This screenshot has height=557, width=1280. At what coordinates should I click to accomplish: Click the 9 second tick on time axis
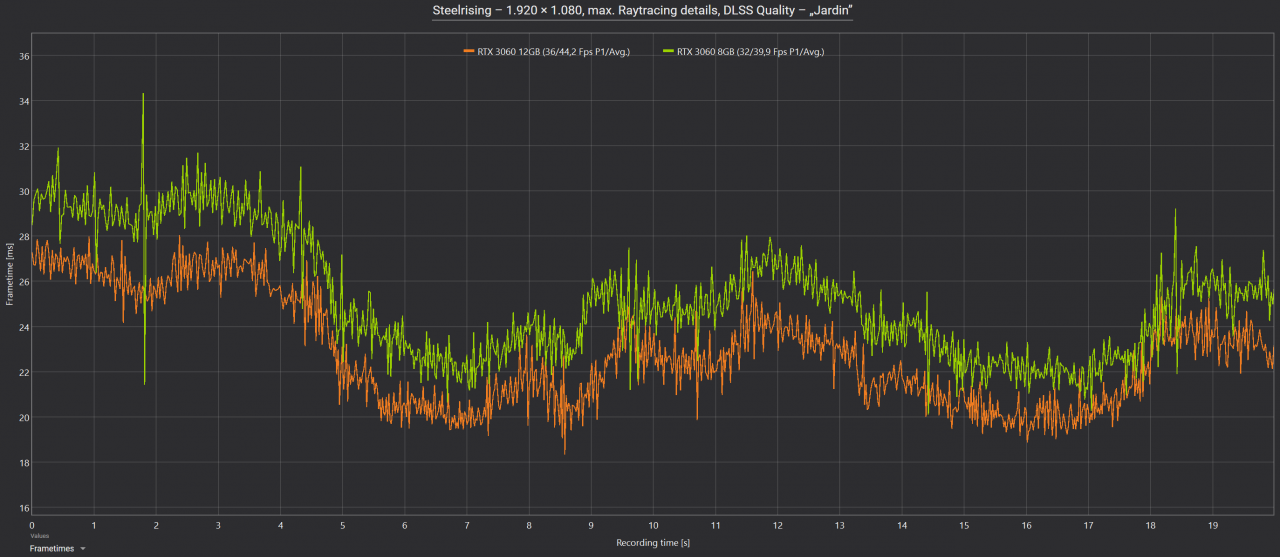591,524
